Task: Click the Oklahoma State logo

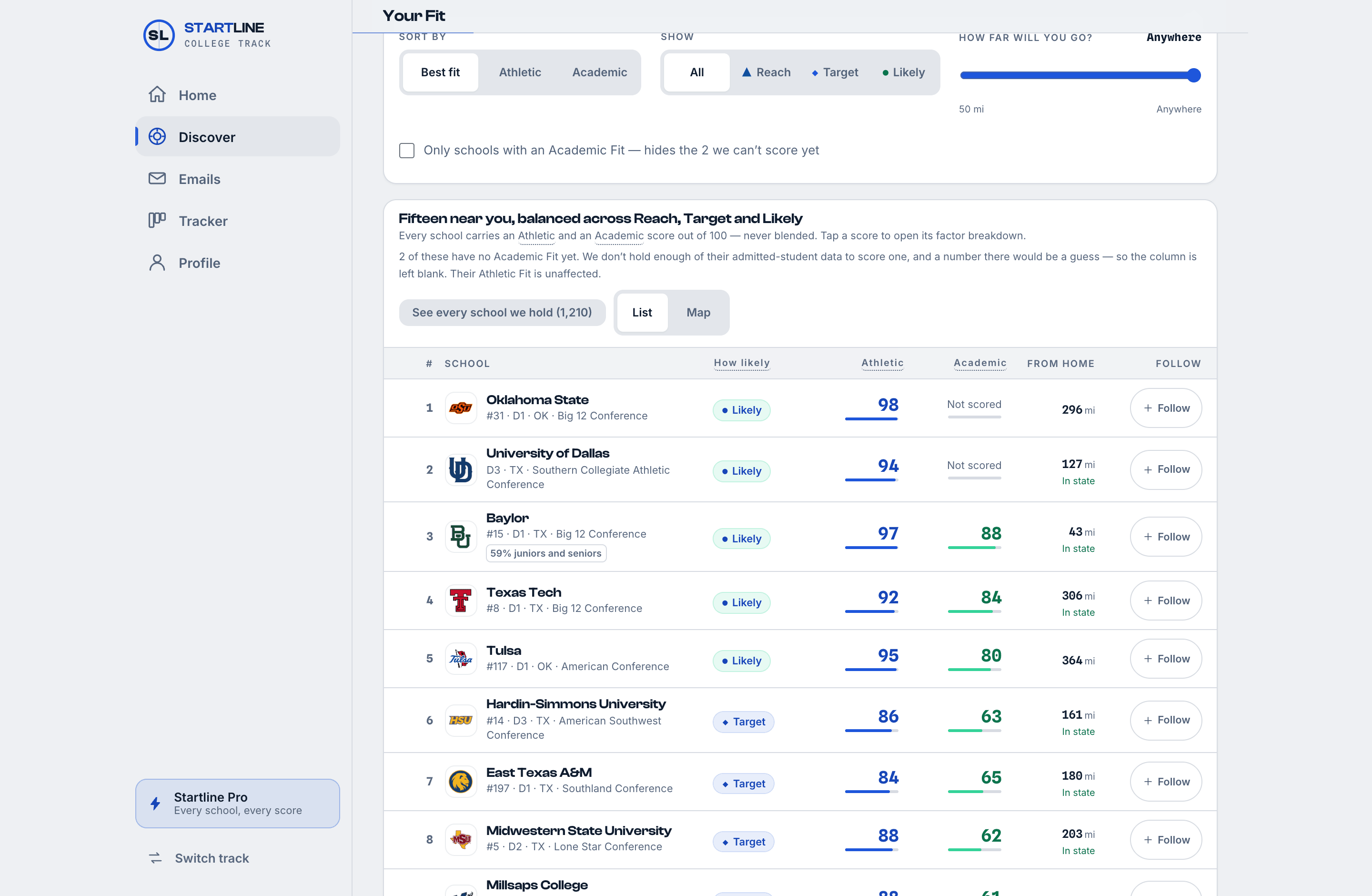Action: pyautogui.click(x=461, y=408)
